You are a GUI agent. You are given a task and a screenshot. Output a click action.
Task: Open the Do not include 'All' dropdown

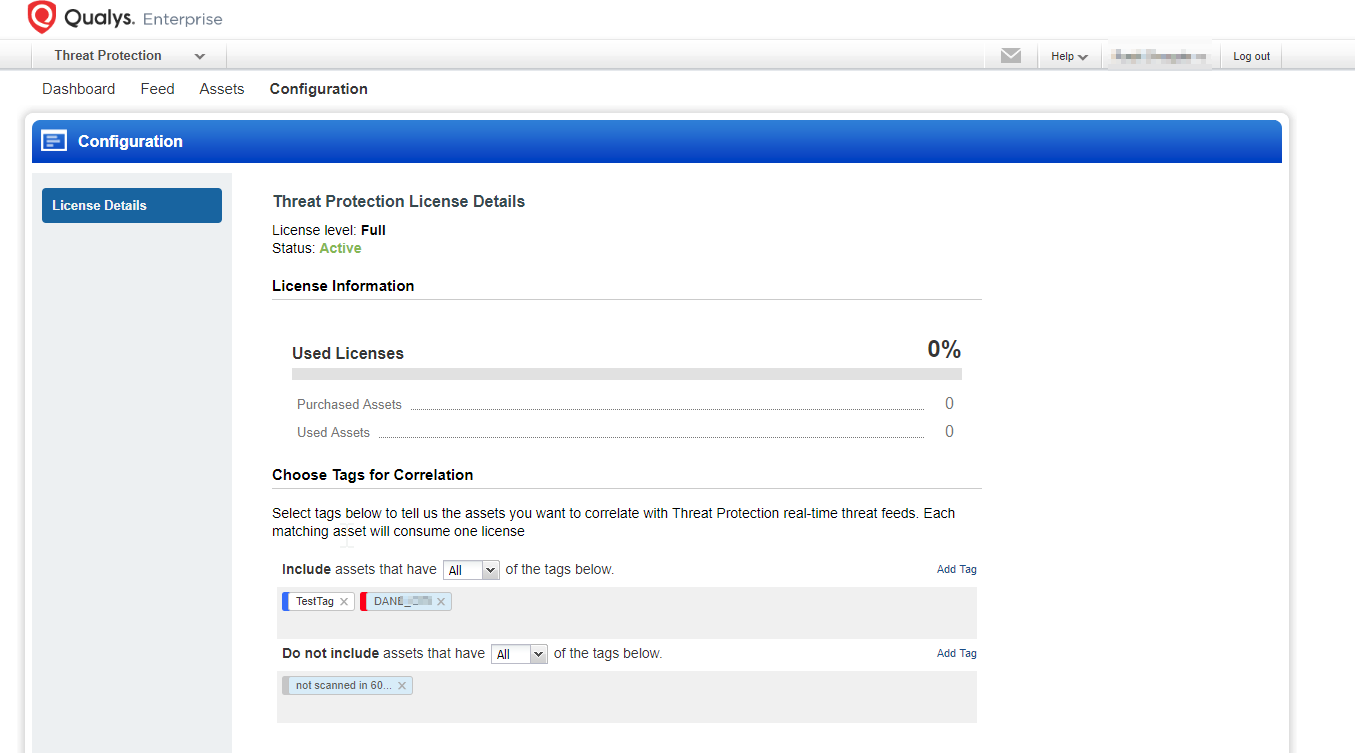(519, 654)
